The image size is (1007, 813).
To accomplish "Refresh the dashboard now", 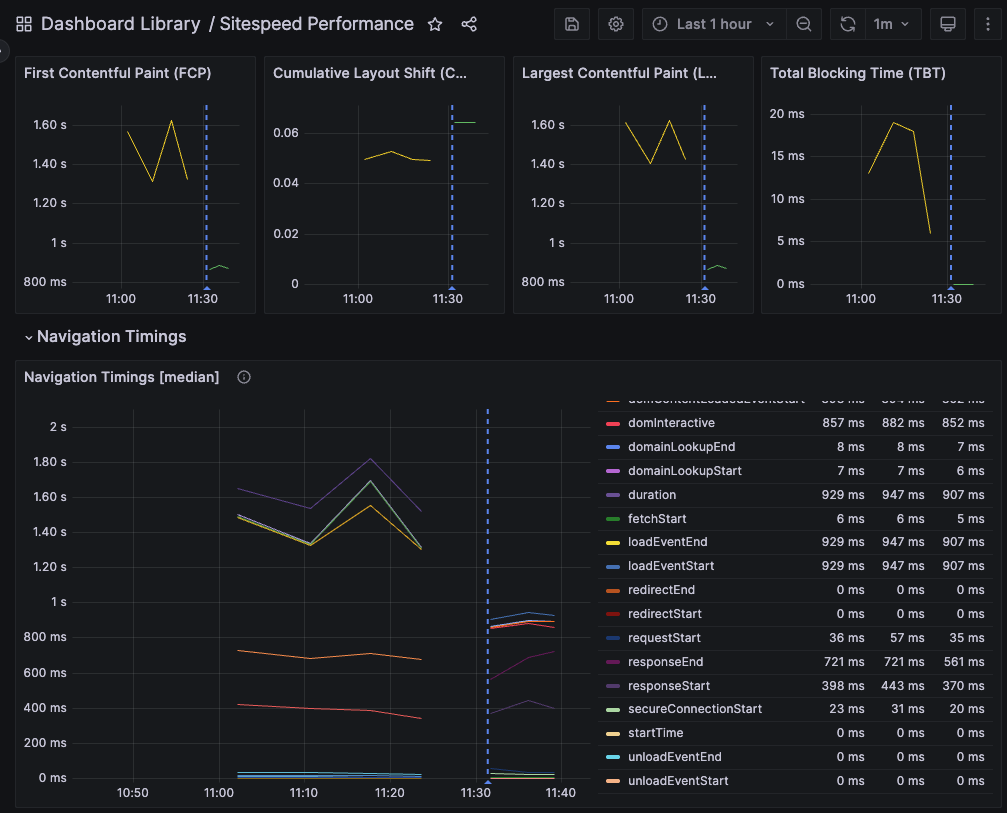I will [848, 24].
